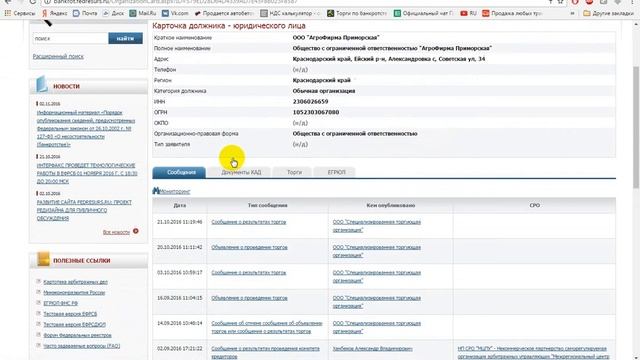Click the browser address bar URL
Image resolution: width=640 pixels, height=360 pixels.
(x=176, y=2)
